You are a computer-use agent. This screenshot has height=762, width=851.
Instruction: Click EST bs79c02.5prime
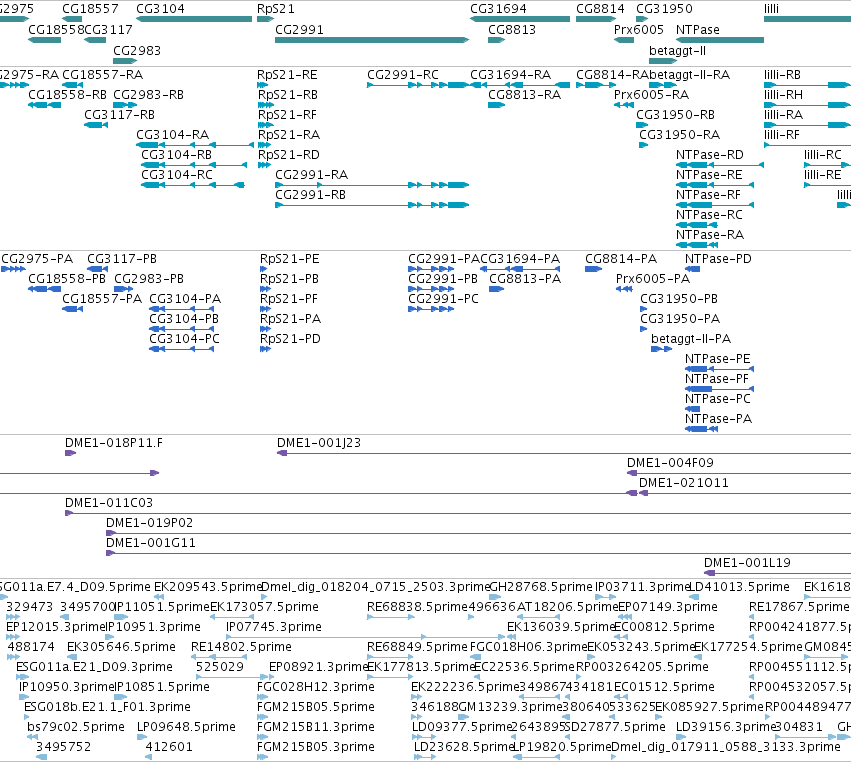(76, 727)
